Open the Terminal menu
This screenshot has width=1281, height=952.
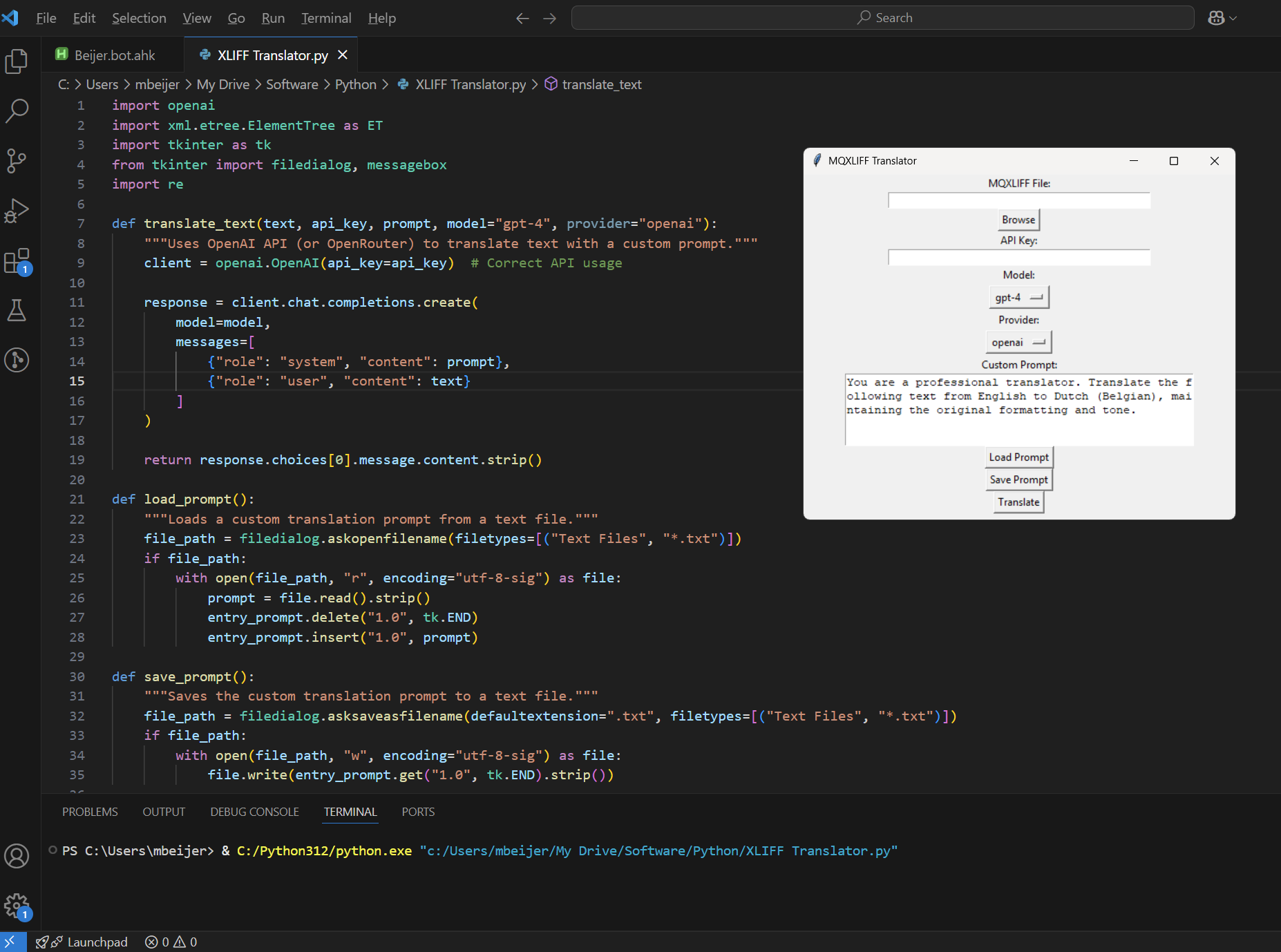[326, 18]
